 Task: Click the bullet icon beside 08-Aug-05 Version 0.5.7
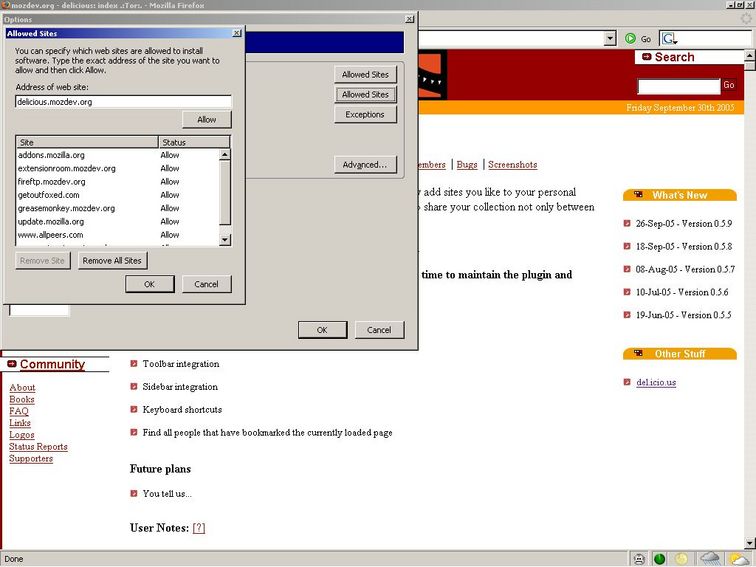[627, 269]
